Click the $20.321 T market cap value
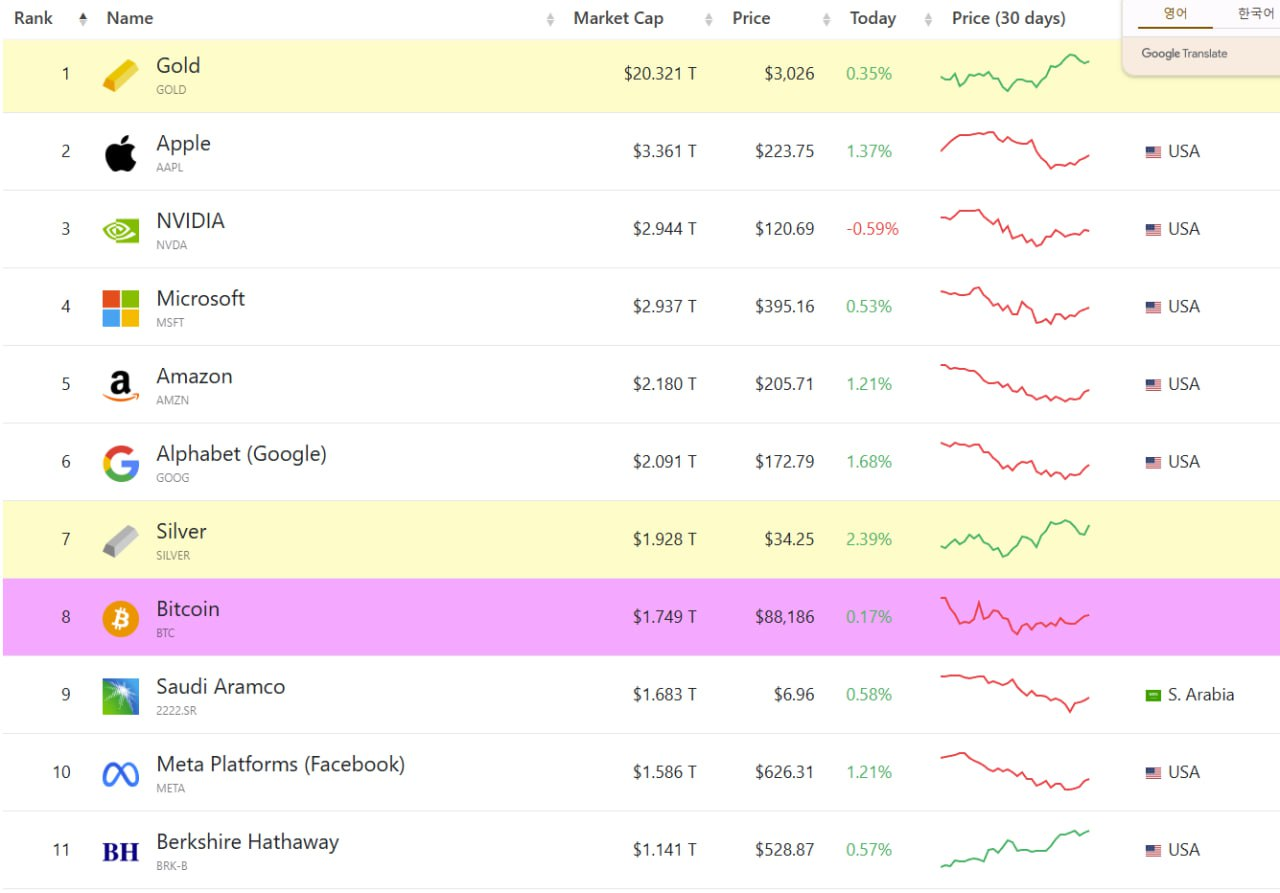 (660, 74)
